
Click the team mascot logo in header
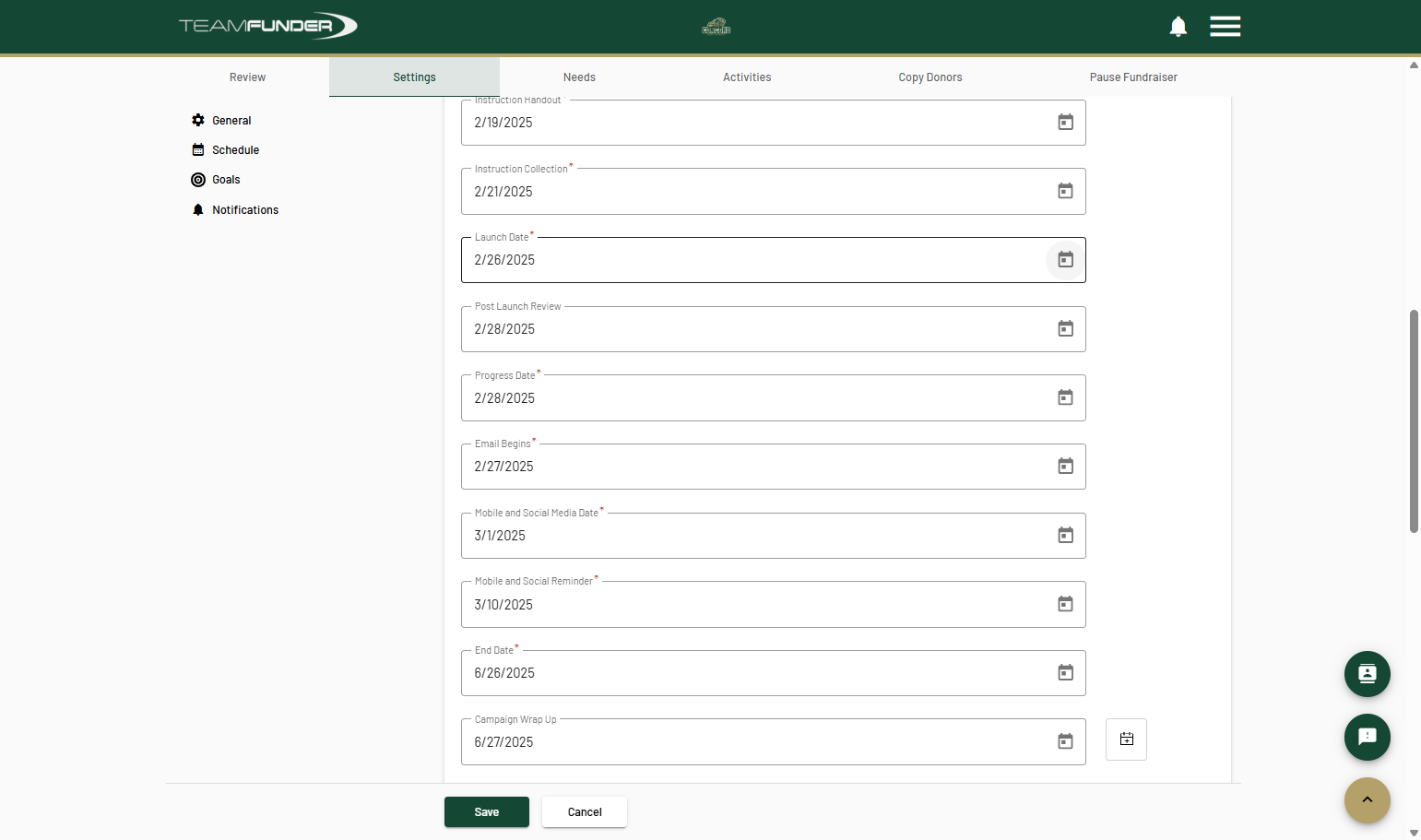[716, 26]
